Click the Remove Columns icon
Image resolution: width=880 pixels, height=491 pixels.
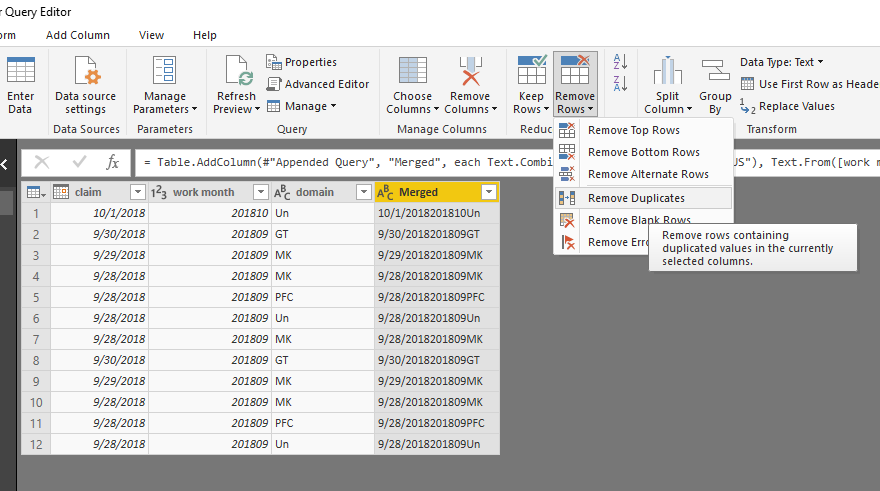point(470,70)
